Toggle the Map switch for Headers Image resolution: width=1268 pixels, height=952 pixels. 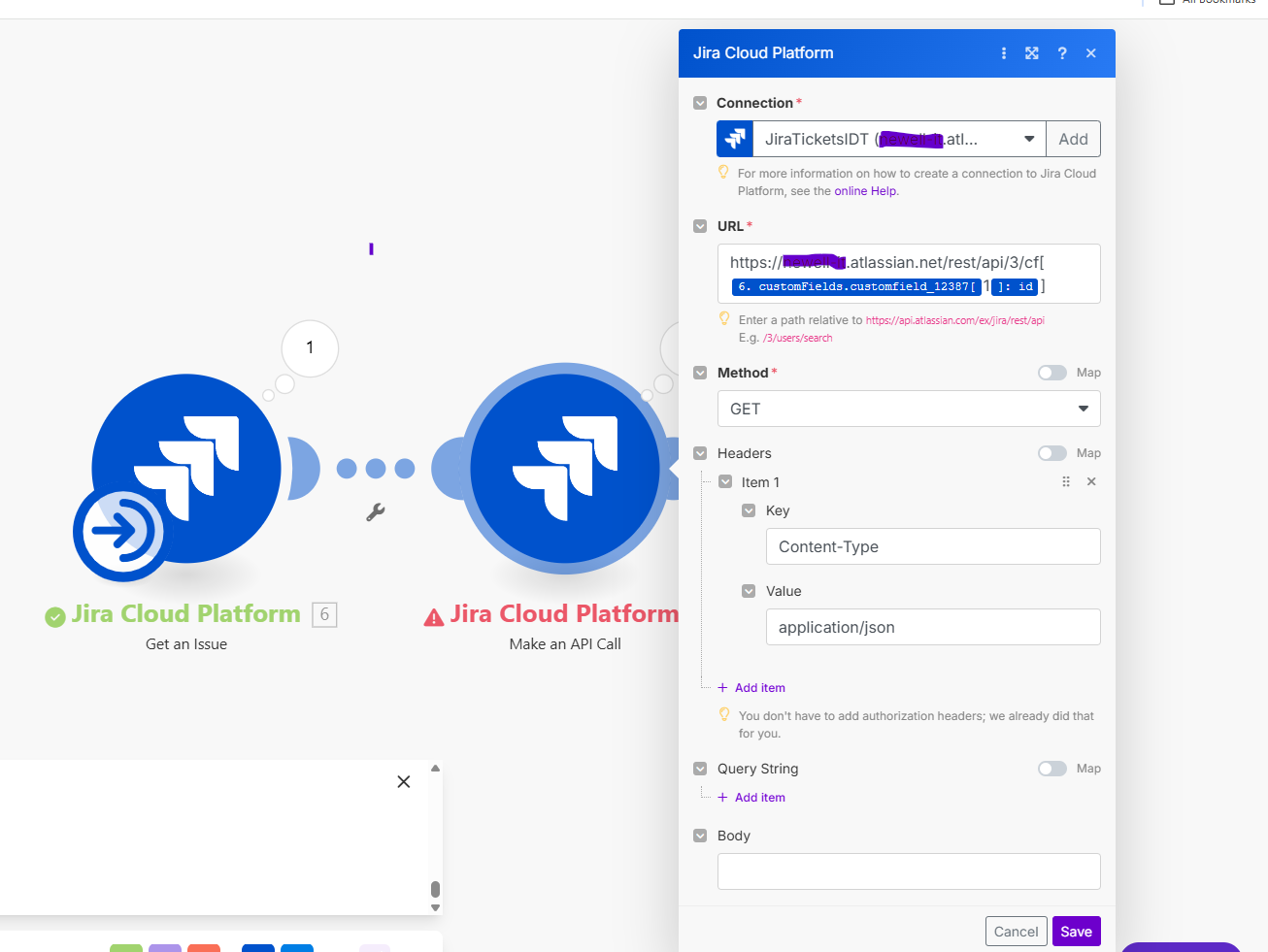[x=1052, y=453]
